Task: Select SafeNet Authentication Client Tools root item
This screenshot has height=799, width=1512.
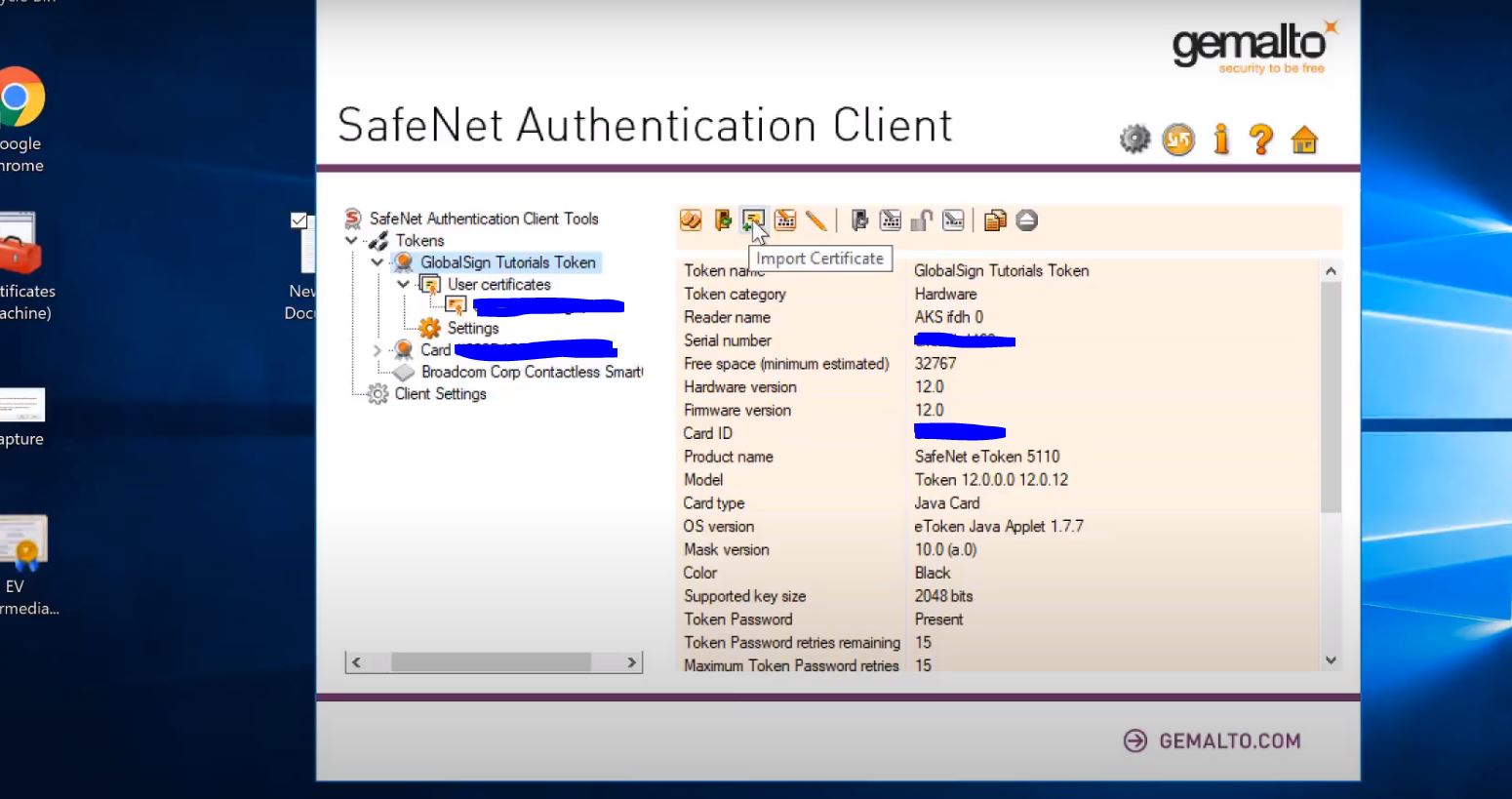Action: click(484, 219)
